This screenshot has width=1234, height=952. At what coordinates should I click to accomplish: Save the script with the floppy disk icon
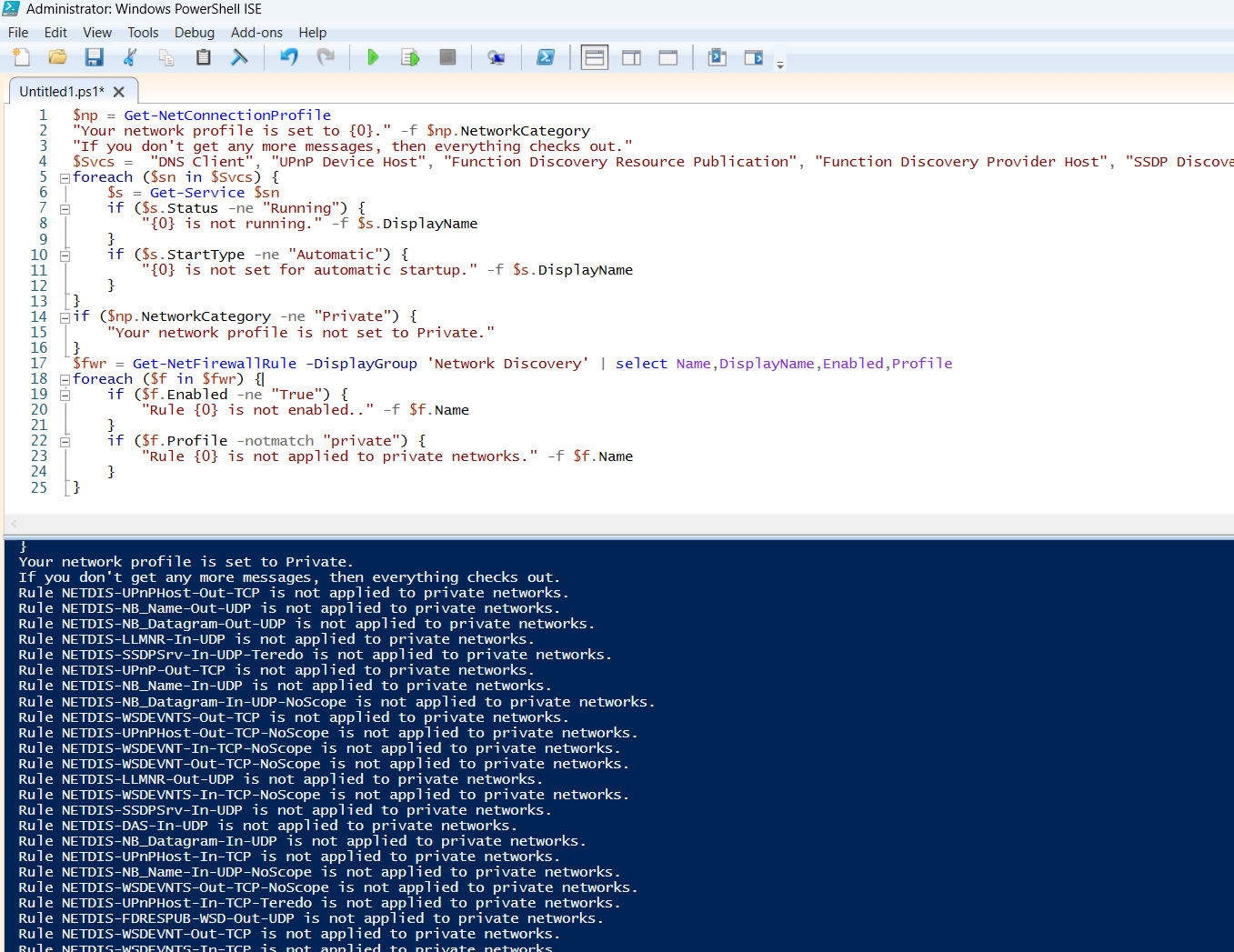point(94,57)
